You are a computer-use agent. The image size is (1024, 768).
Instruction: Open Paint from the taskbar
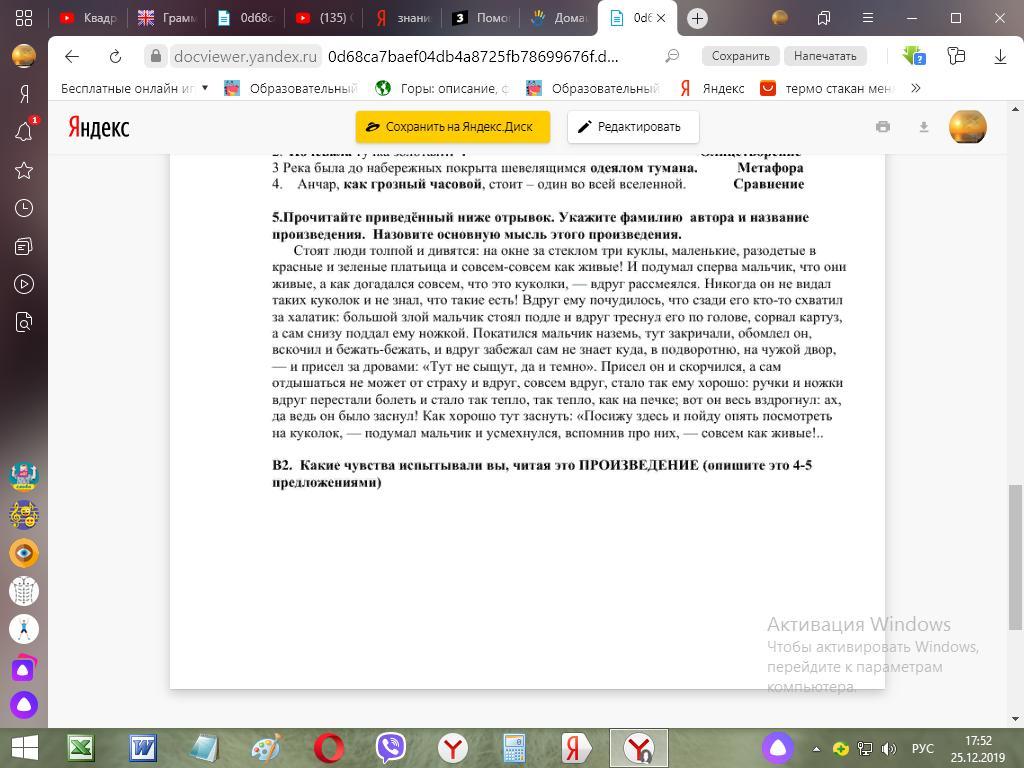click(x=266, y=748)
